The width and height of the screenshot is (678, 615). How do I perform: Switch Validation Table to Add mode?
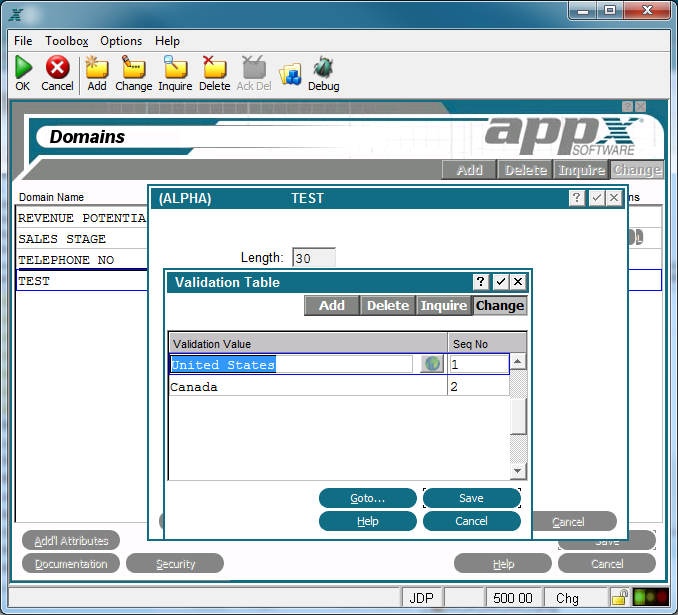[x=332, y=305]
